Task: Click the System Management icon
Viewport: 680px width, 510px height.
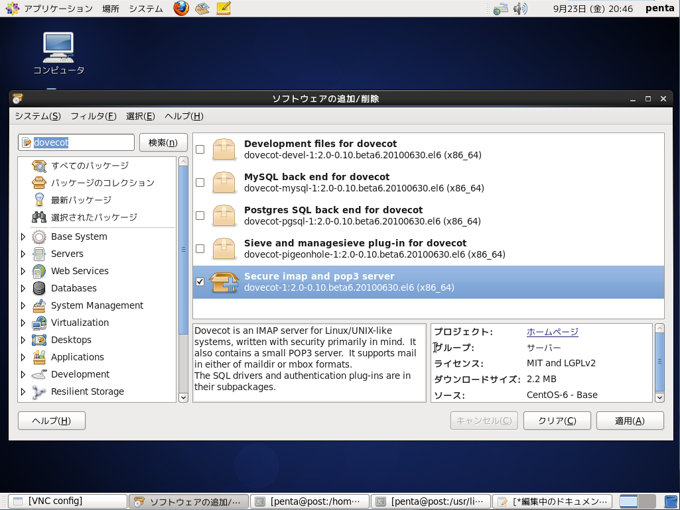Action: point(39,305)
